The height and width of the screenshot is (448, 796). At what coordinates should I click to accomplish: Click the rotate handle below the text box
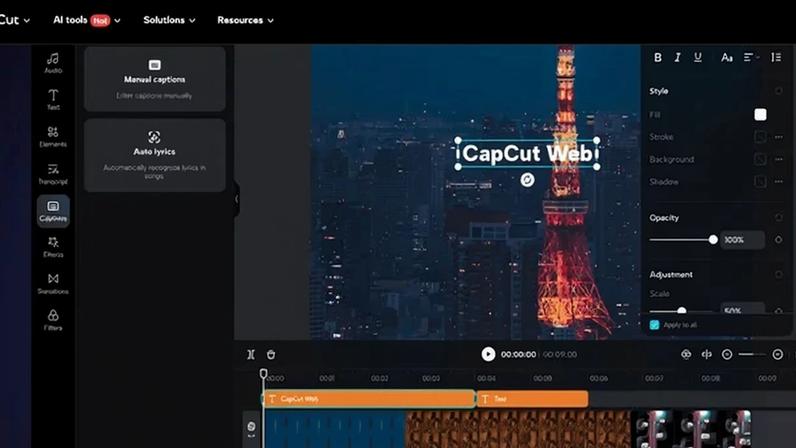coord(527,180)
